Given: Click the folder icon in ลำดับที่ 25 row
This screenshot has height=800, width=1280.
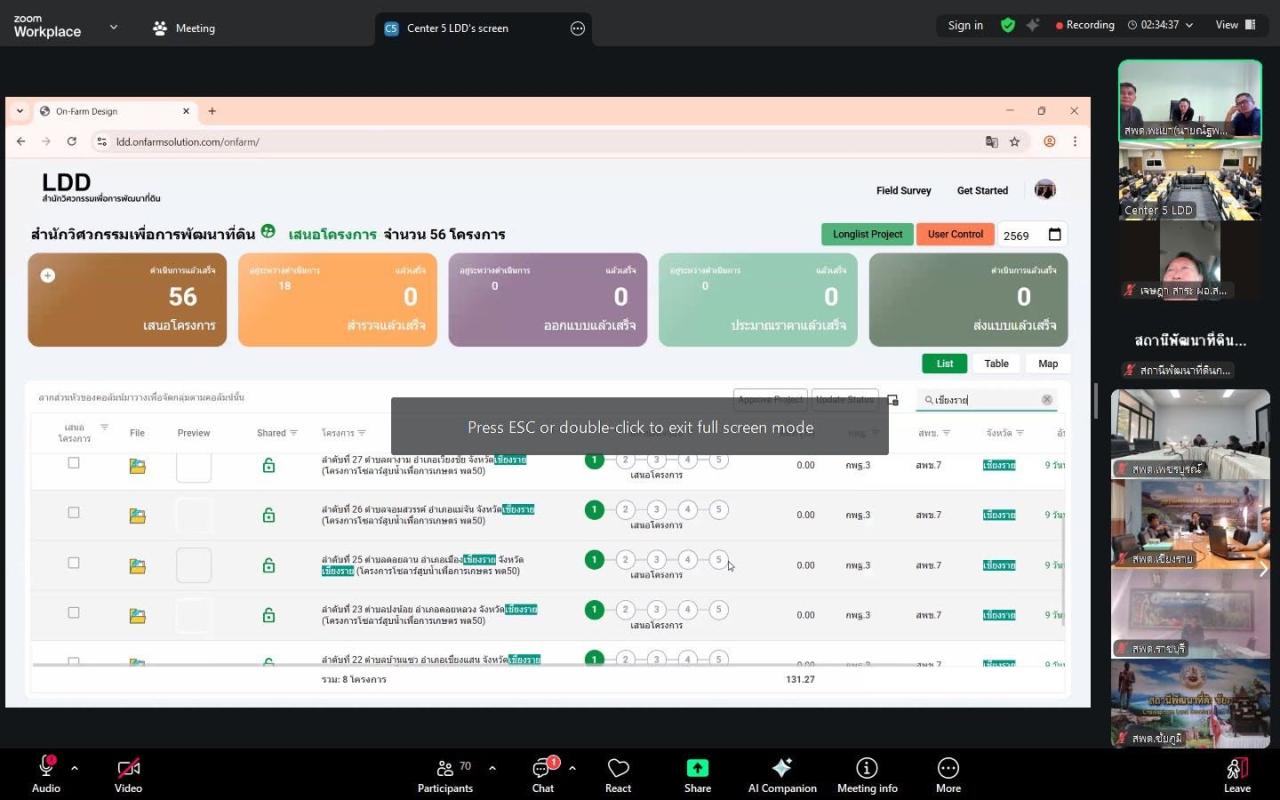Looking at the screenshot, I should [137, 566].
